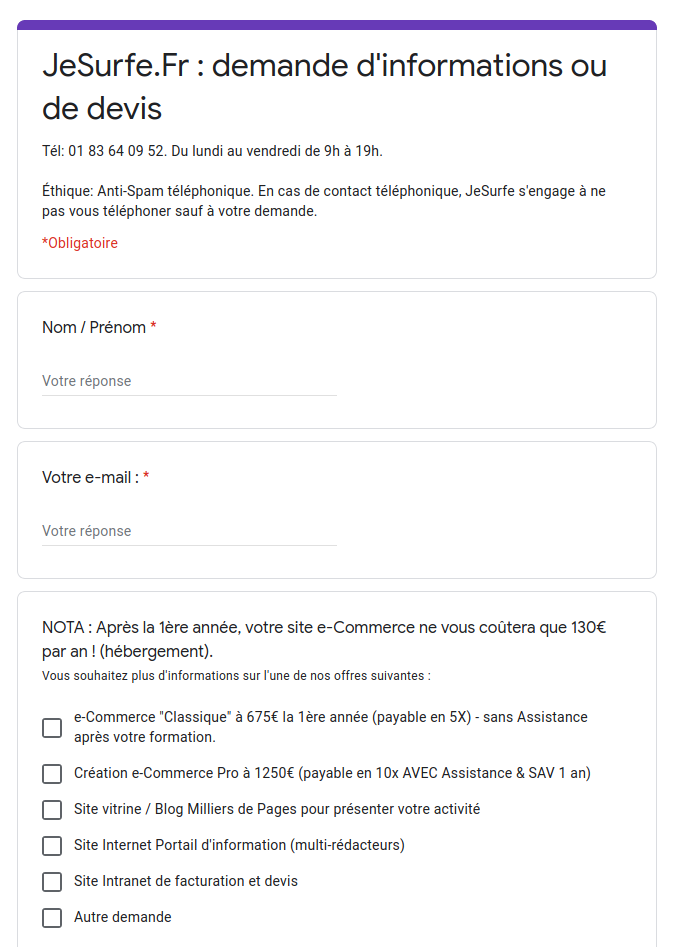
Task: Focus the Nom / Prénom answer field
Action: click(x=189, y=381)
